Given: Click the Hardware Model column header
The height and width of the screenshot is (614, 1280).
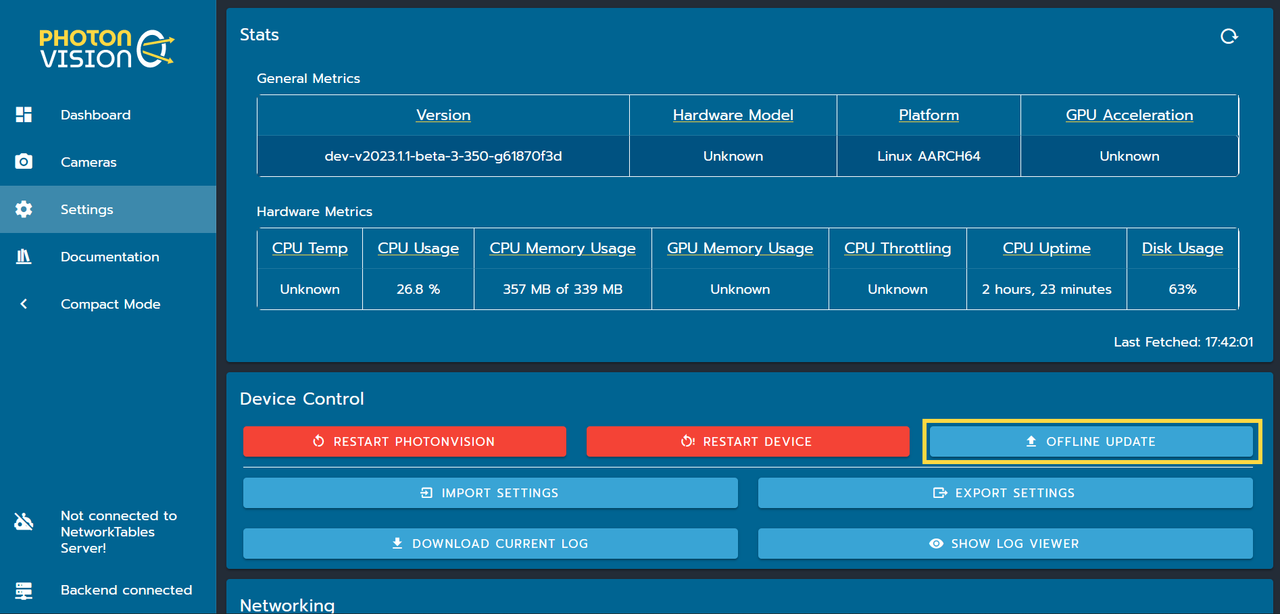Looking at the screenshot, I should tap(733, 115).
